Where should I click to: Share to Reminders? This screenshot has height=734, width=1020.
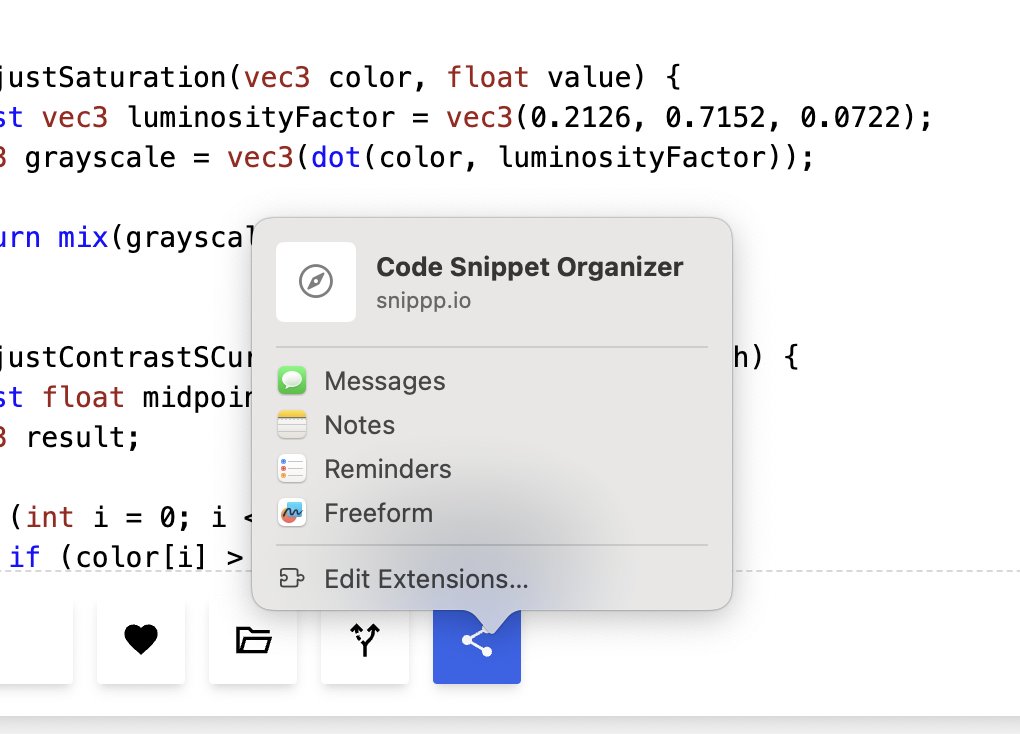(x=492, y=469)
